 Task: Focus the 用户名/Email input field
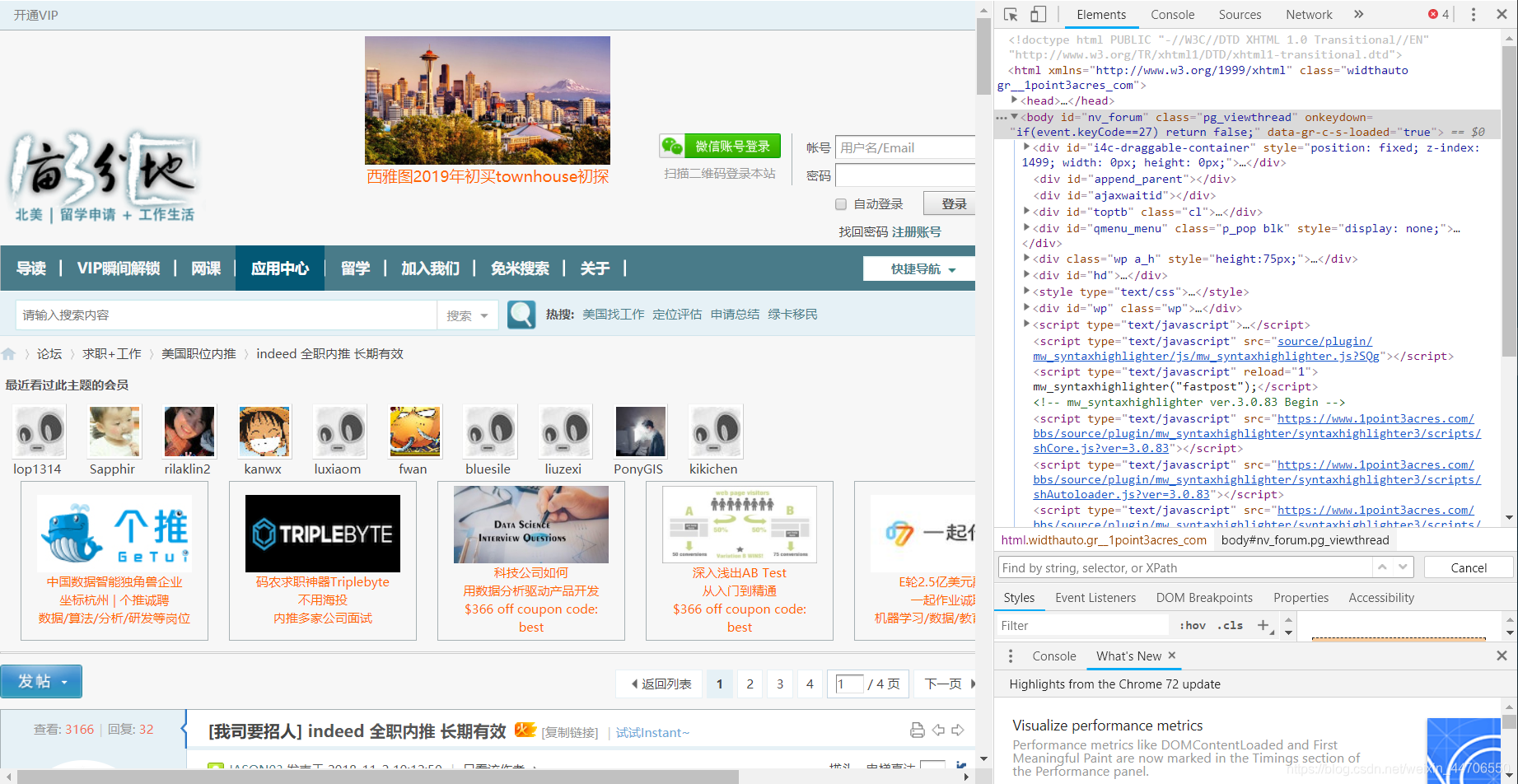coord(905,147)
